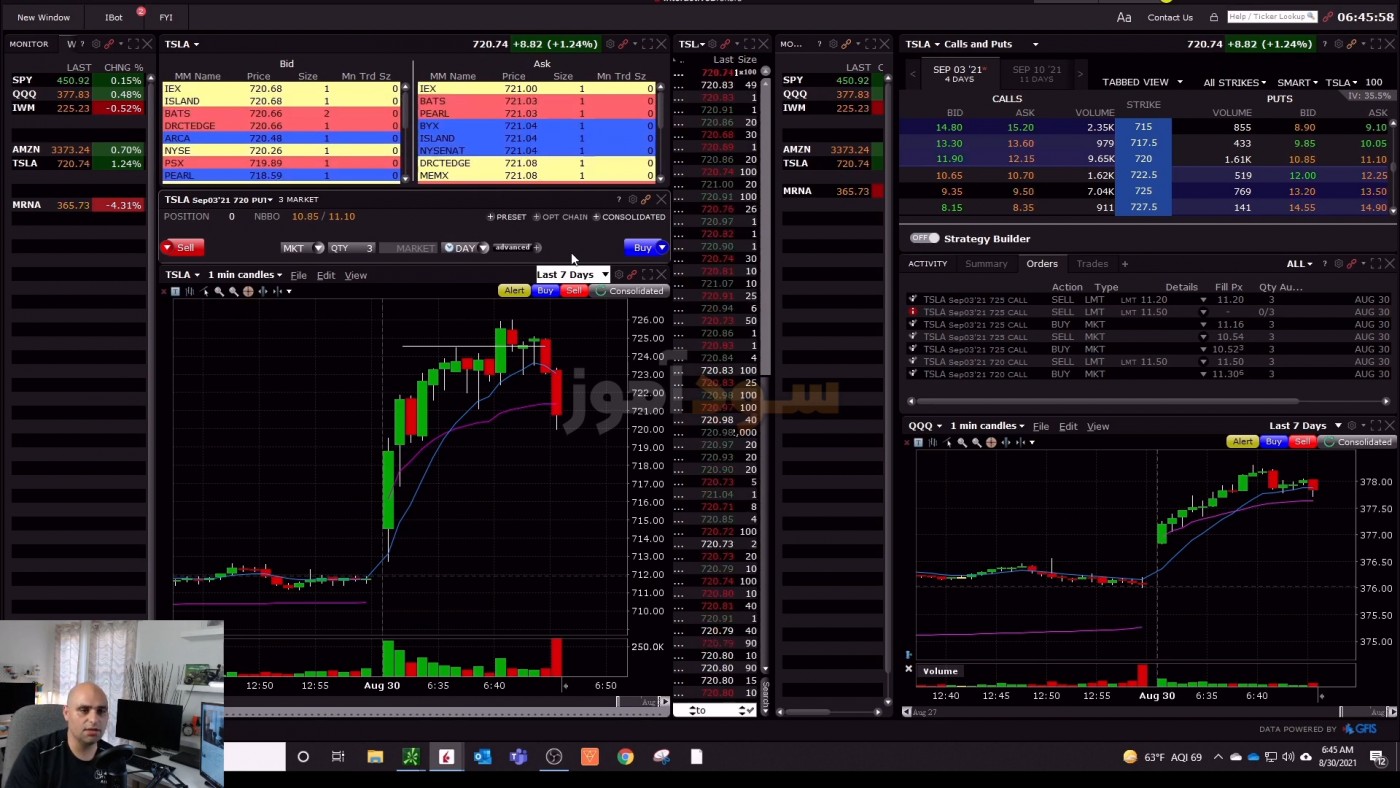Select zoom out magnifier in TSLA chart toolbar
Screen dimensions: 1400x788
click(x=233, y=291)
